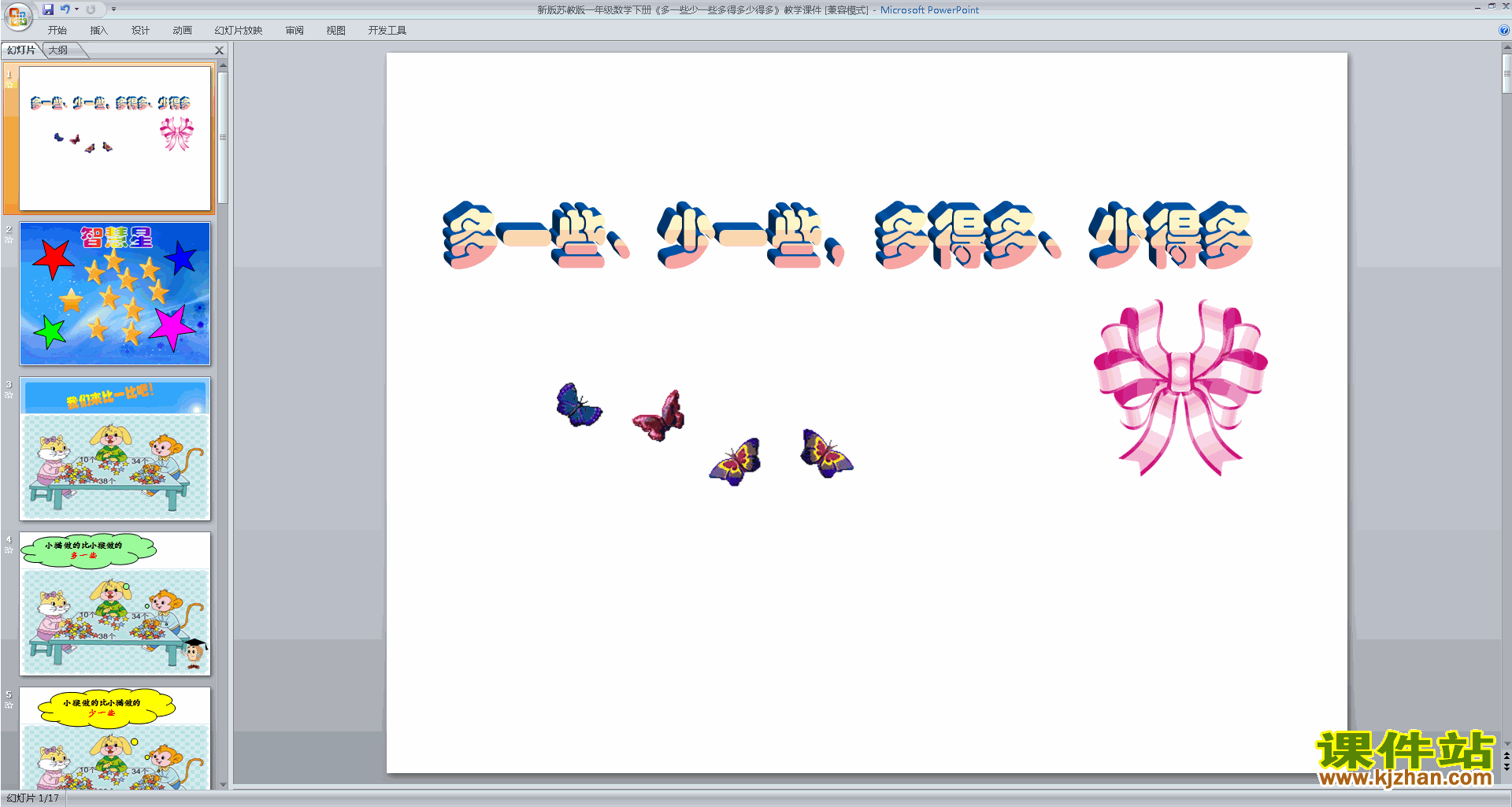Viewport: 1512px width, 807px height.
Task: Click the Undo arrow icon
Action: point(65,9)
